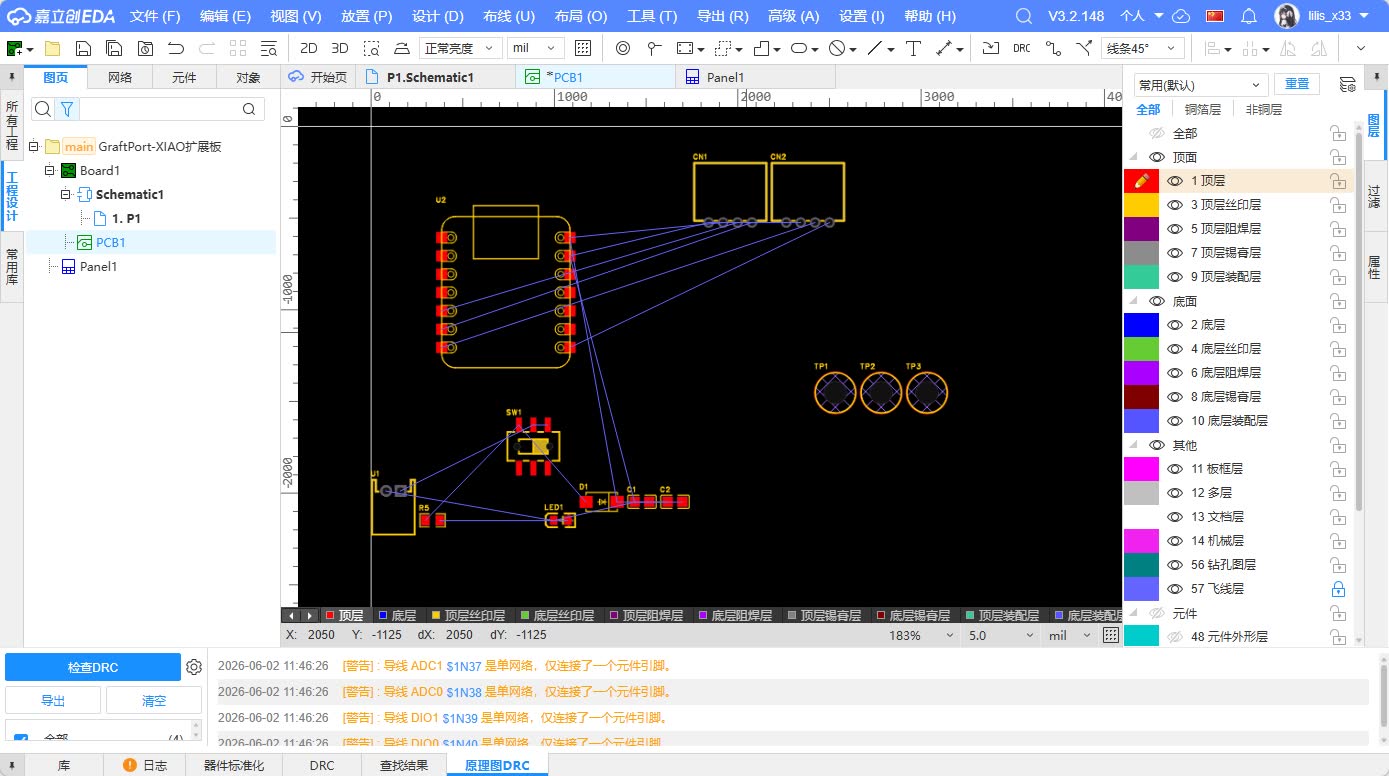This screenshot has width=1389, height=776.
Task: Open layer preset dropdown 常用(默认)
Action: [1201, 85]
